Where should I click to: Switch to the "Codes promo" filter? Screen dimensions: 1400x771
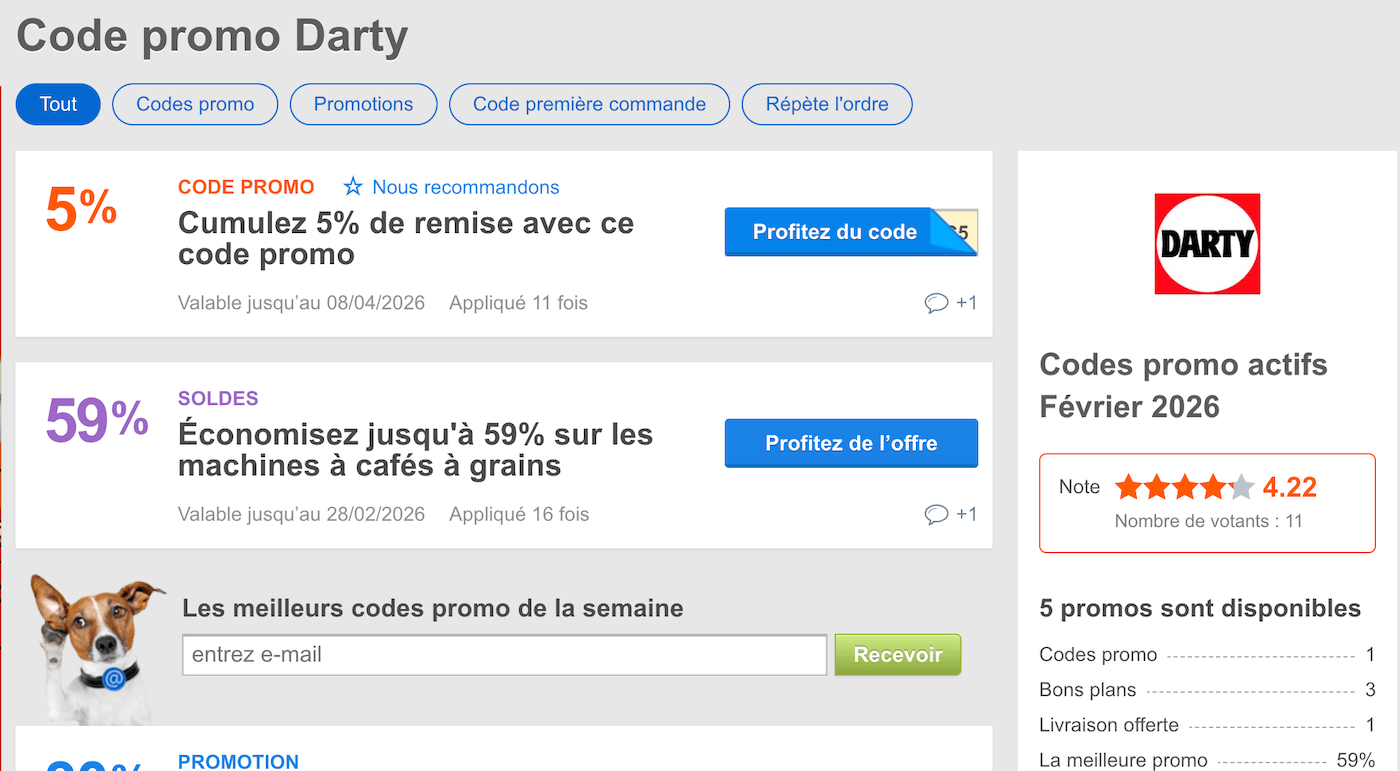coord(194,104)
